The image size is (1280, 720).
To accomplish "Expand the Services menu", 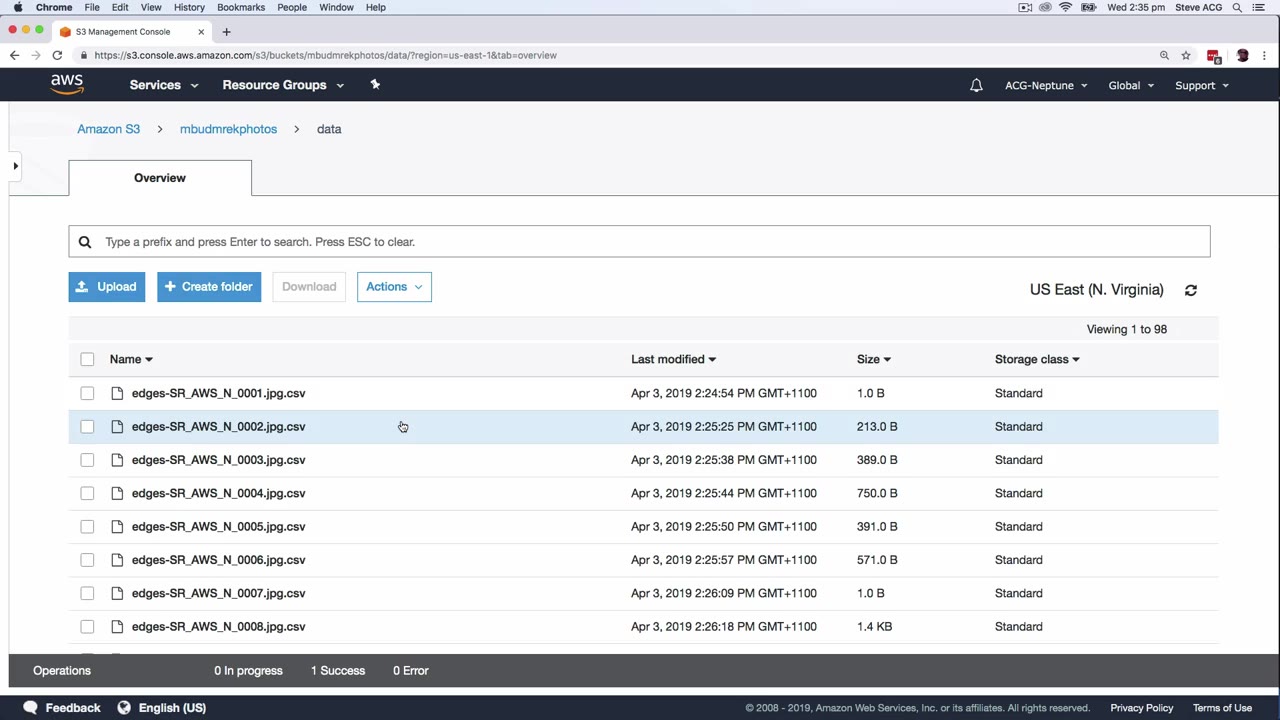I will pos(164,85).
